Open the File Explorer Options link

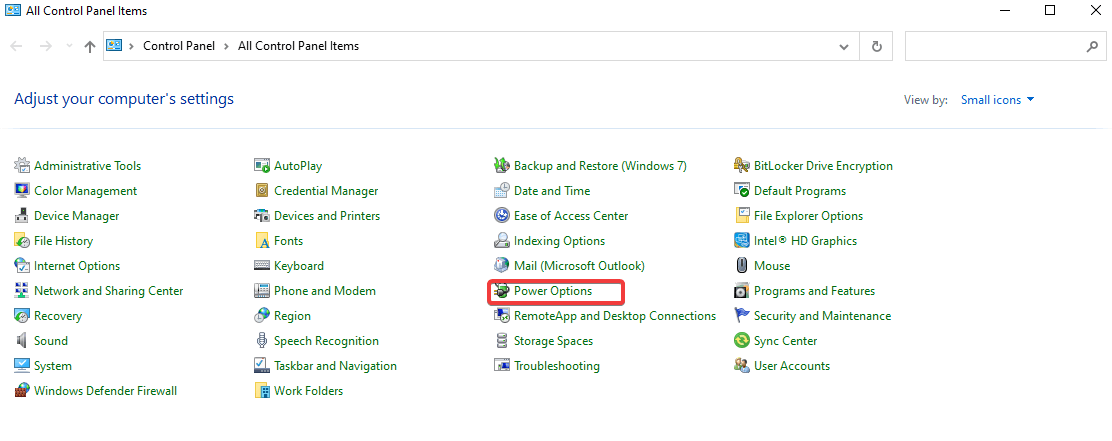tap(808, 216)
